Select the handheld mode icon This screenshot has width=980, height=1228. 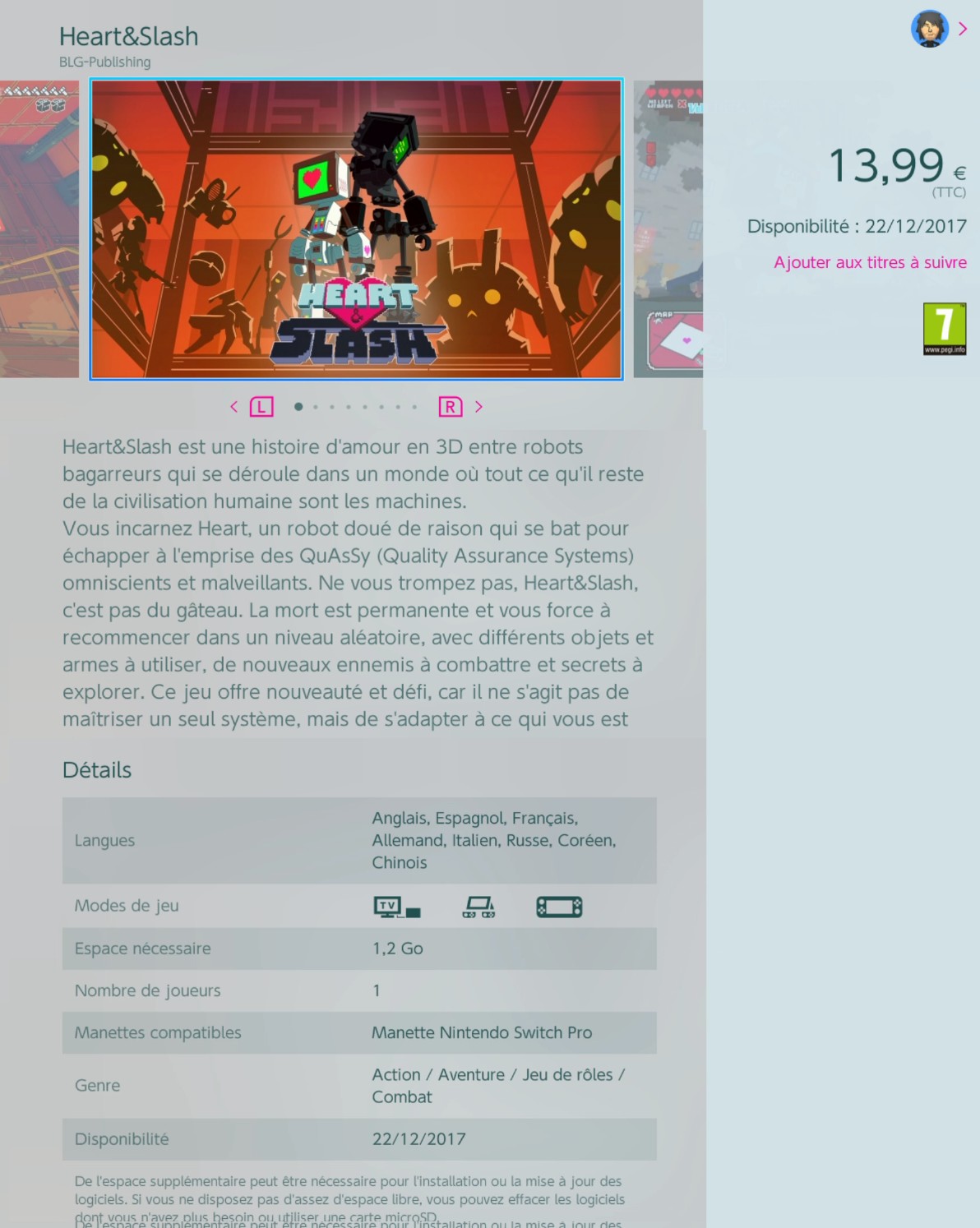[559, 907]
